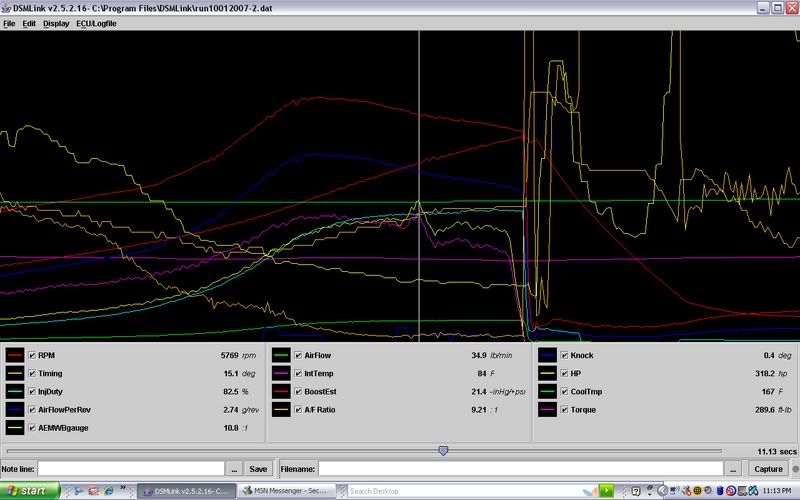The image size is (800, 500).
Task: Click the Save note button
Action: click(258, 468)
